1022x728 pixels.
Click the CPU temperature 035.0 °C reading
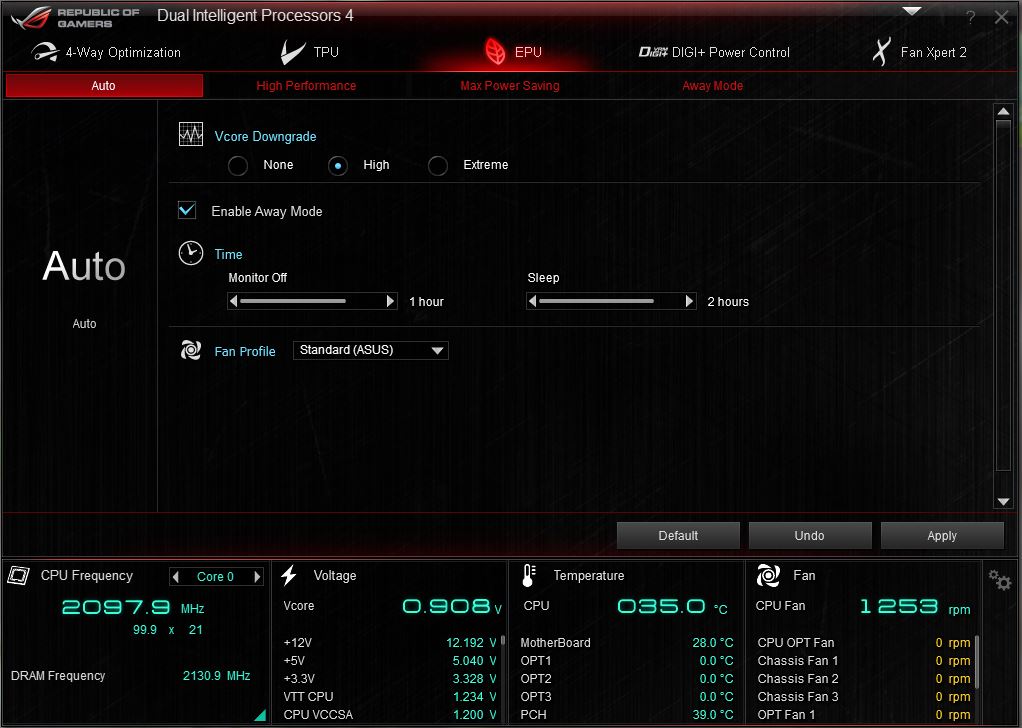[x=672, y=607]
